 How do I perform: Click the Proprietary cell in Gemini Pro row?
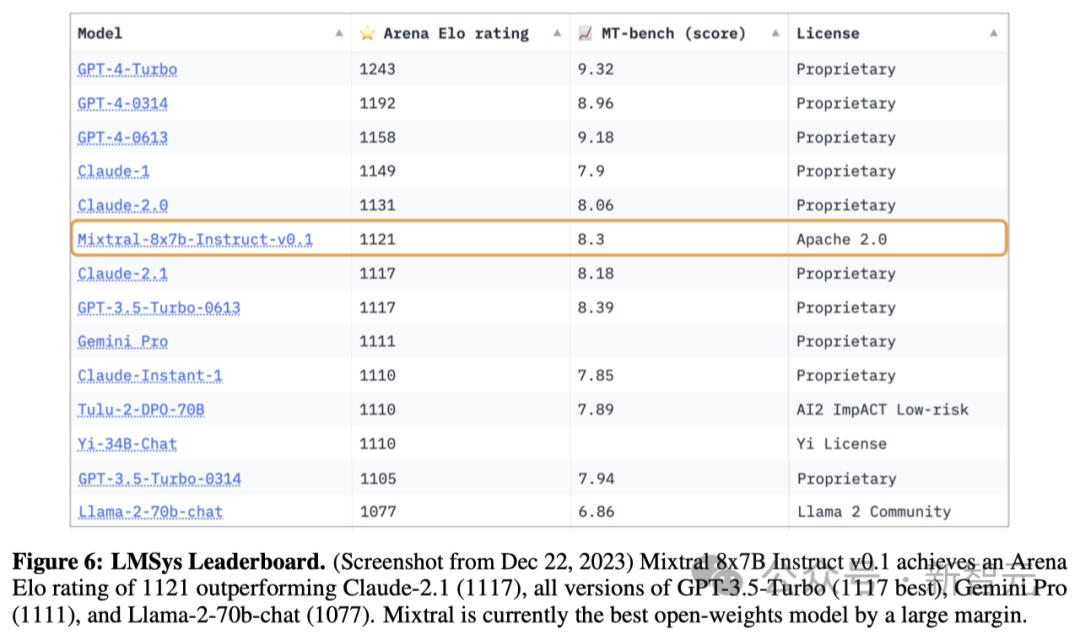pyautogui.click(x=846, y=342)
